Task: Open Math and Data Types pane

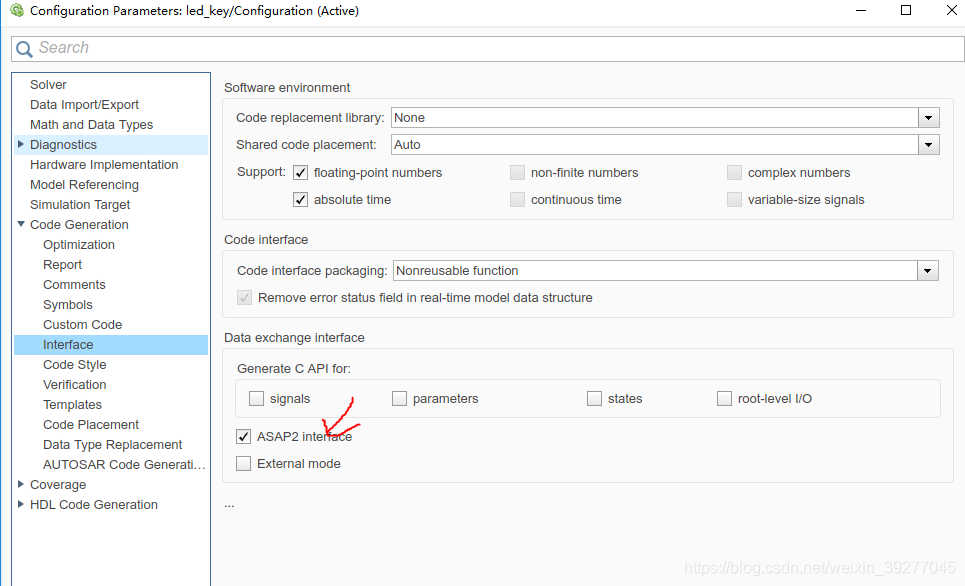Action: pyautogui.click(x=91, y=125)
